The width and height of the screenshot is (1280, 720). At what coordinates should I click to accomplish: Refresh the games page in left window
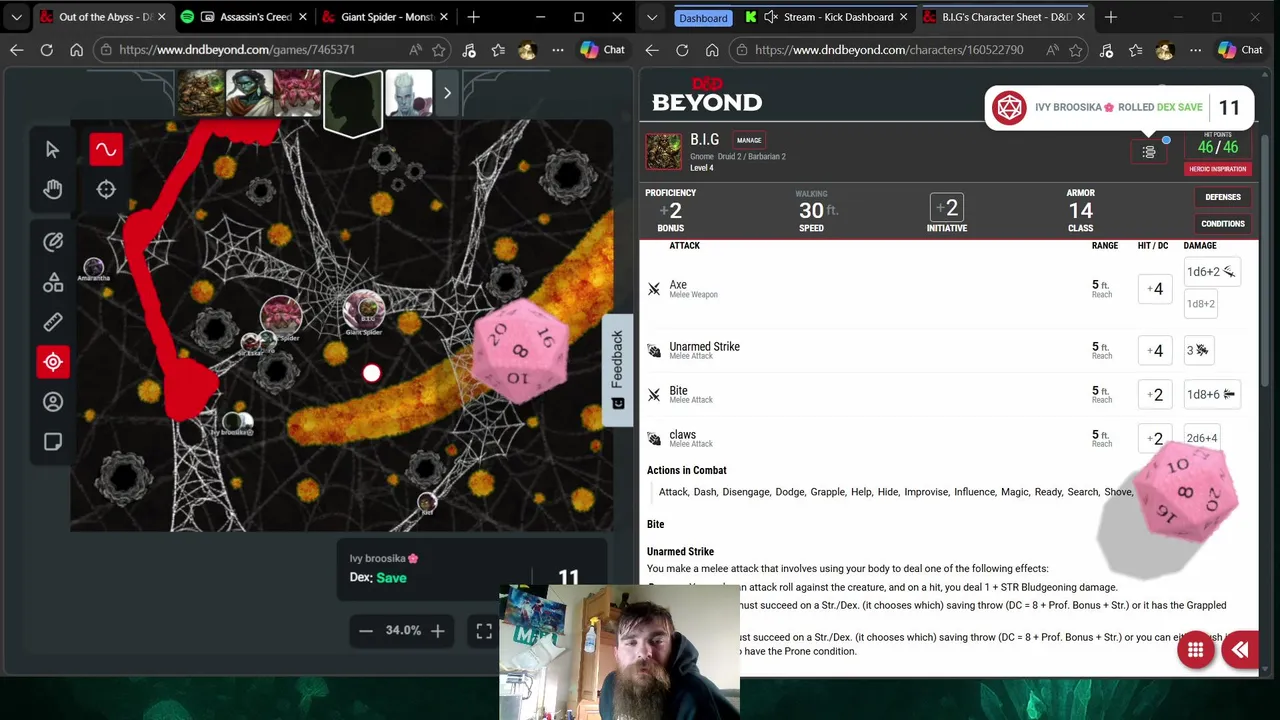point(47,50)
